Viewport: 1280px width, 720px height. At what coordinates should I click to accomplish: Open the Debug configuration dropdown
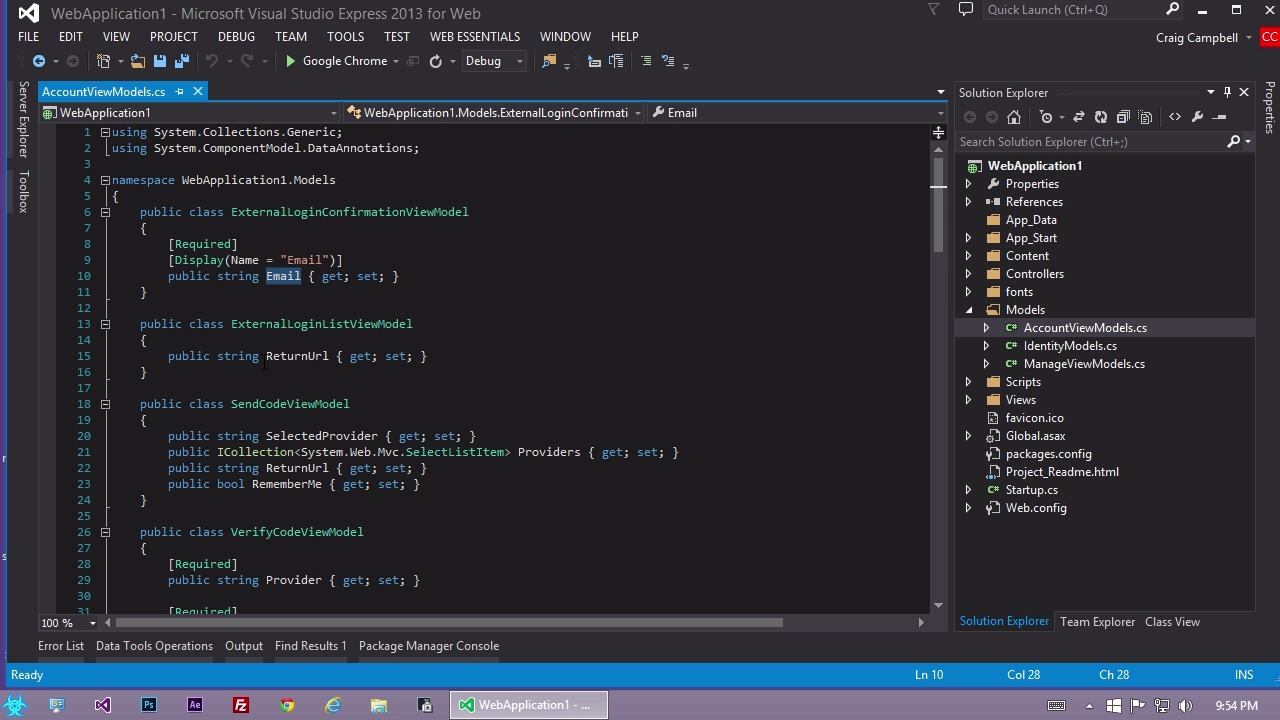[493, 61]
